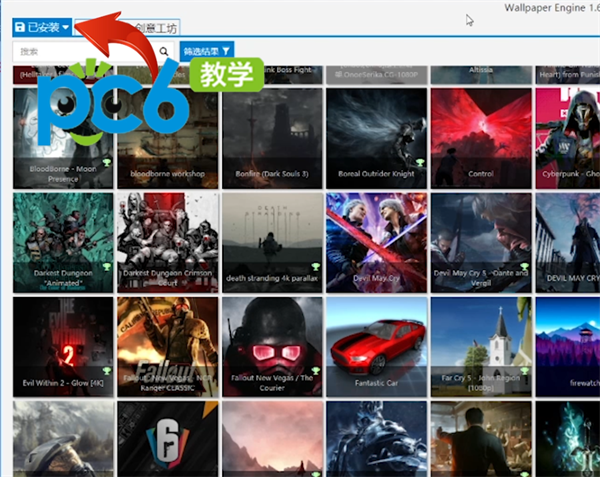Select the Bonfire (Dark Souls 3) wallpaper
The image size is (600, 477).
272,138
